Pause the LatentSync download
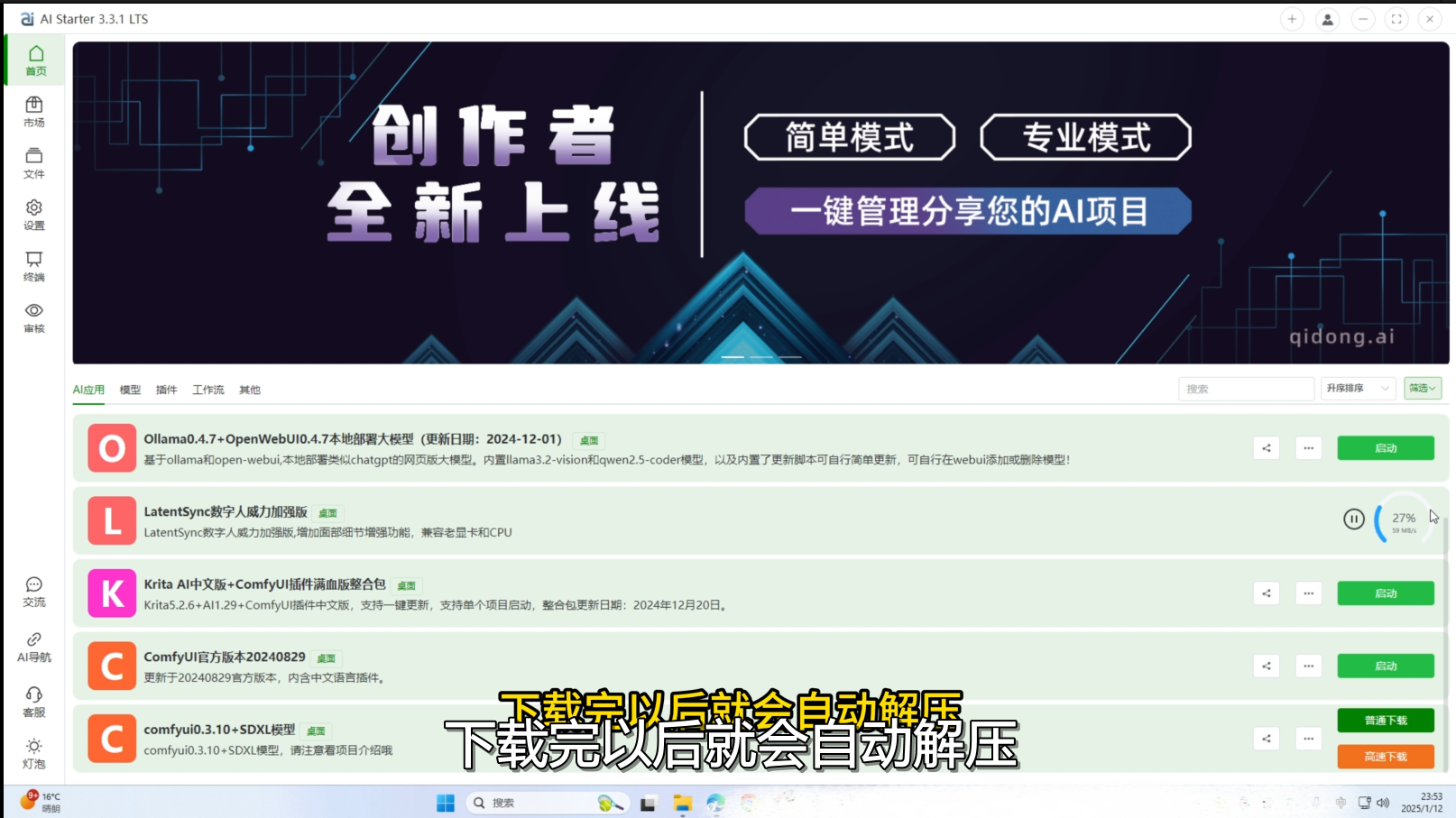 (x=1353, y=519)
